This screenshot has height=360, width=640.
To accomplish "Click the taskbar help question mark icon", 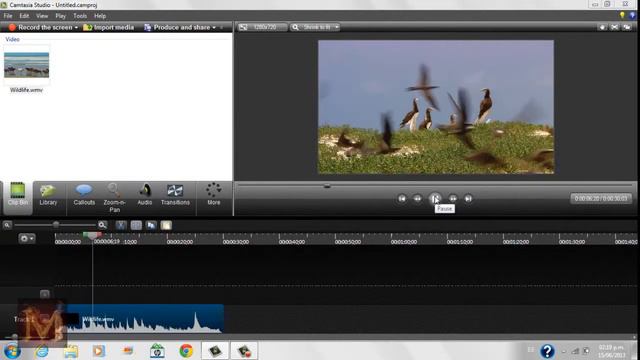I will (x=547, y=351).
